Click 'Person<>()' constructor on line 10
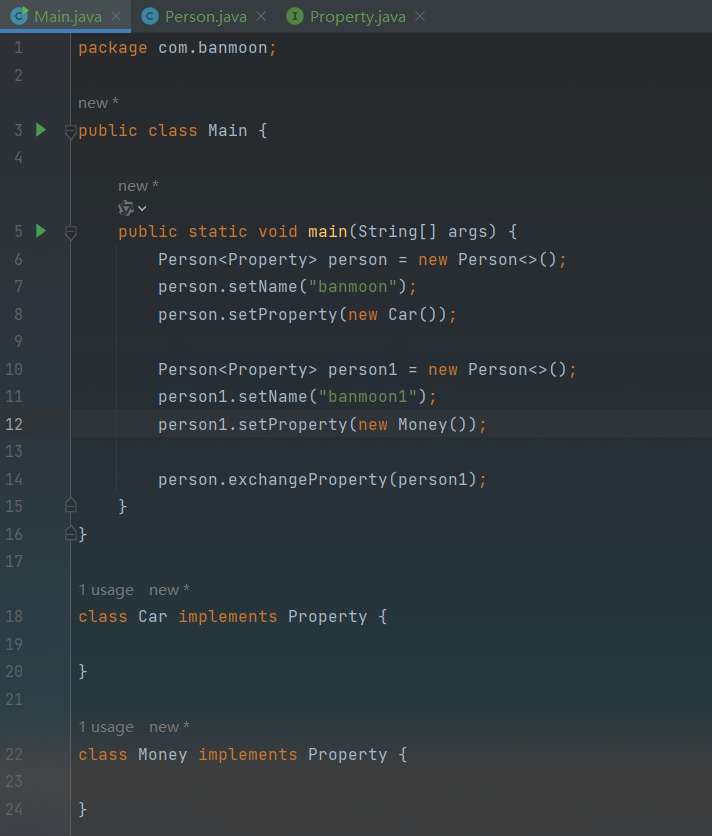The height and width of the screenshot is (836, 712). (517, 369)
